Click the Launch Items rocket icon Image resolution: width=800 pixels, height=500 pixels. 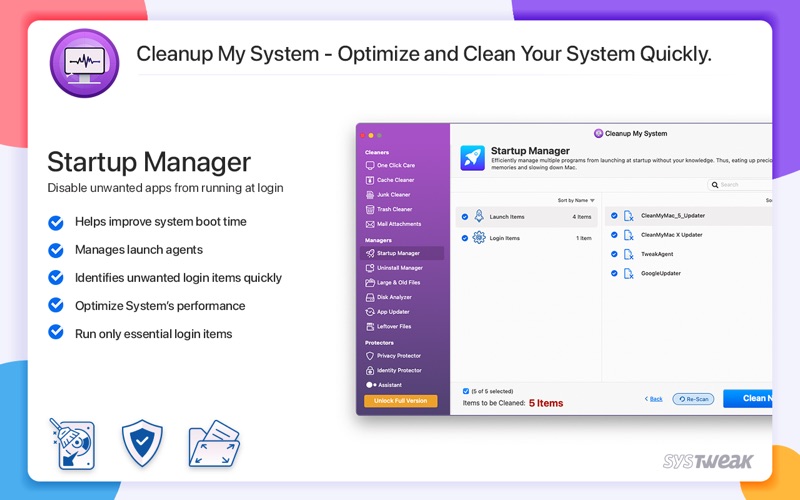(479, 216)
